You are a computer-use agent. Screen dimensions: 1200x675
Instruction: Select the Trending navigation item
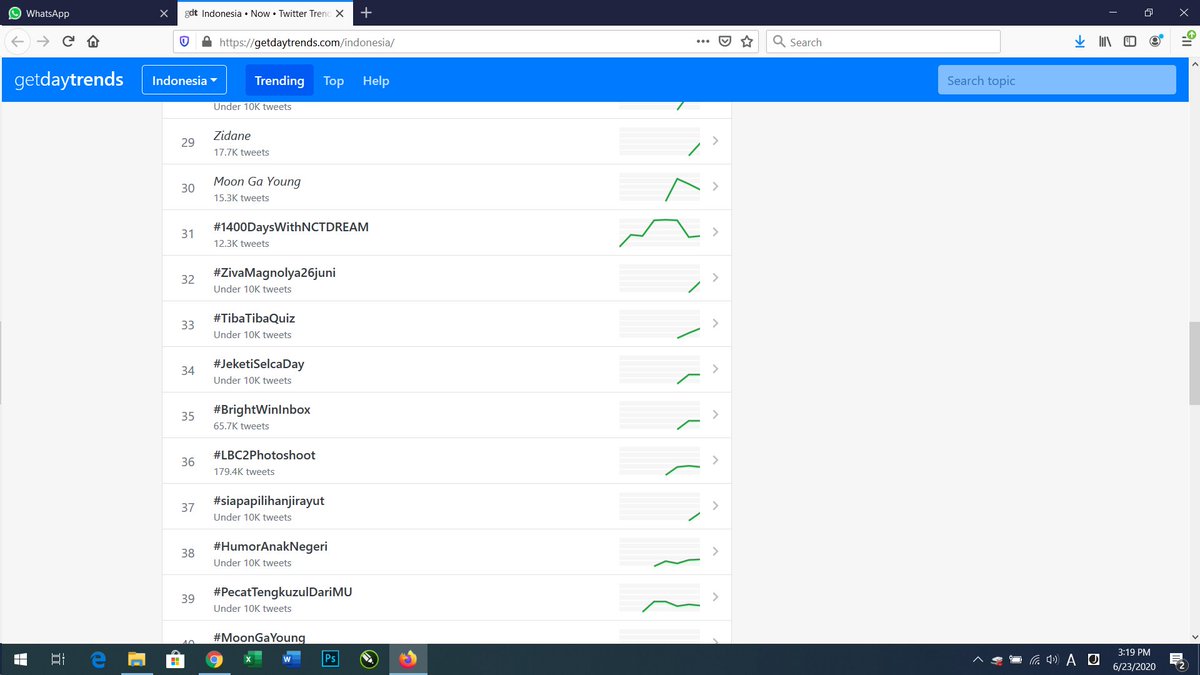coord(279,81)
